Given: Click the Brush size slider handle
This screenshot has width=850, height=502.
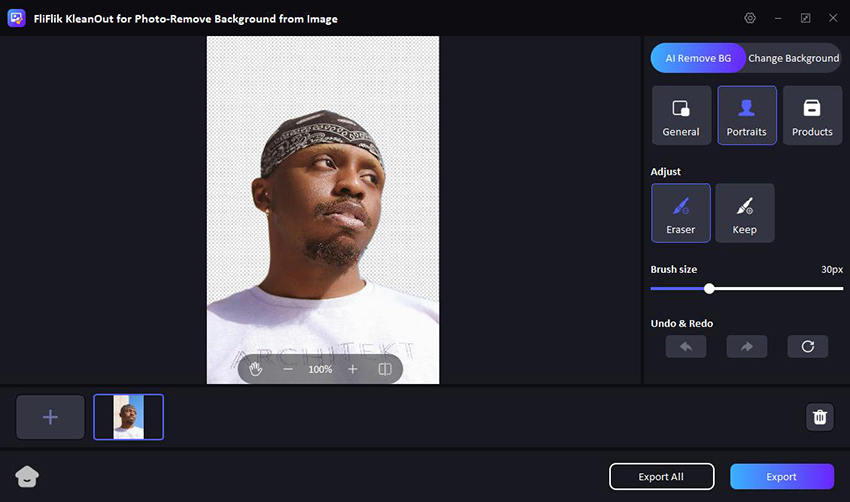Looking at the screenshot, I should pyautogui.click(x=709, y=288).
